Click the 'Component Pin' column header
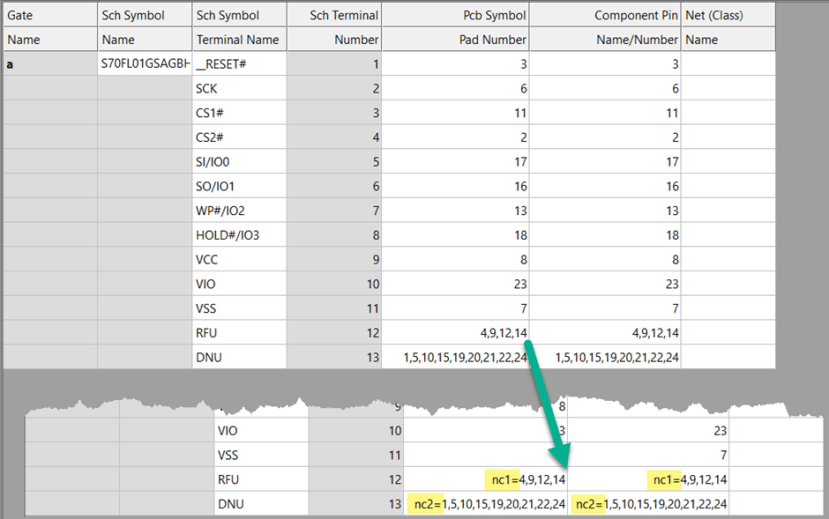The height and width of the screenshot is (519, 829). [605, 15]
